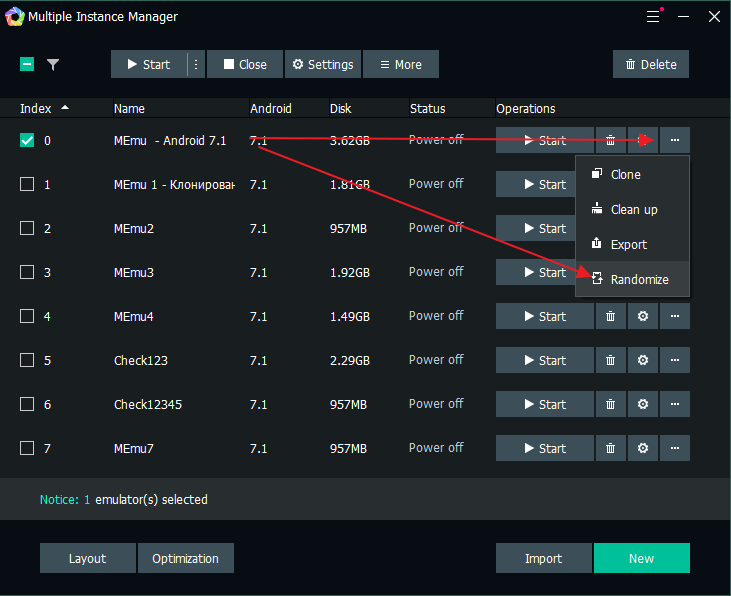Open three-dot menu for MEmu7
This screenshot has width=731, height=596.
coord(675,448)
